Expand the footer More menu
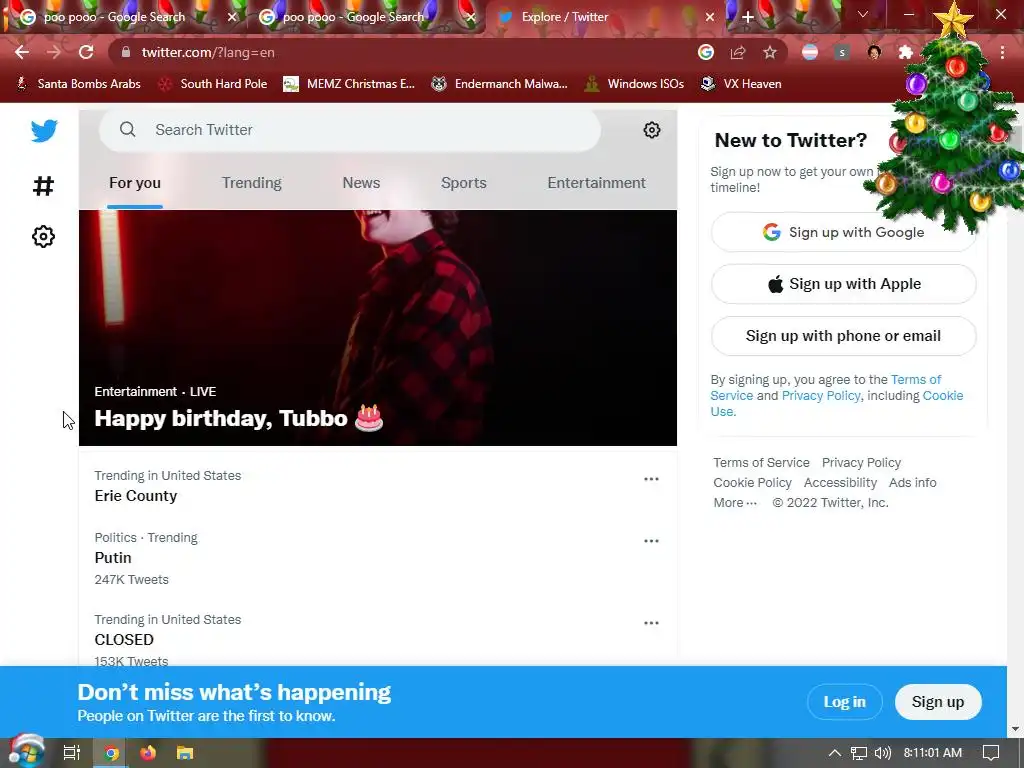Image resolution: width=1024 pixels, height=768 pixels. (735, 502)
